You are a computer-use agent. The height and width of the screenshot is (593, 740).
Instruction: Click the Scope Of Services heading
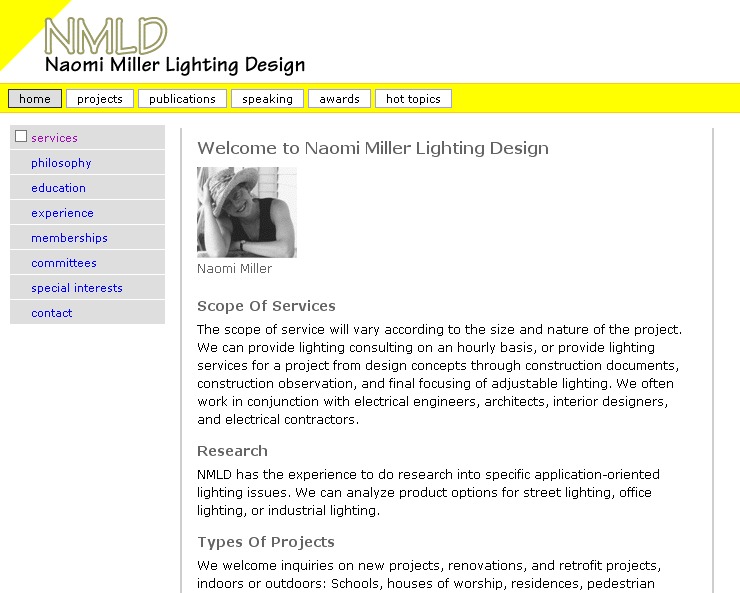pyautogui.click(x=266, y=306)
